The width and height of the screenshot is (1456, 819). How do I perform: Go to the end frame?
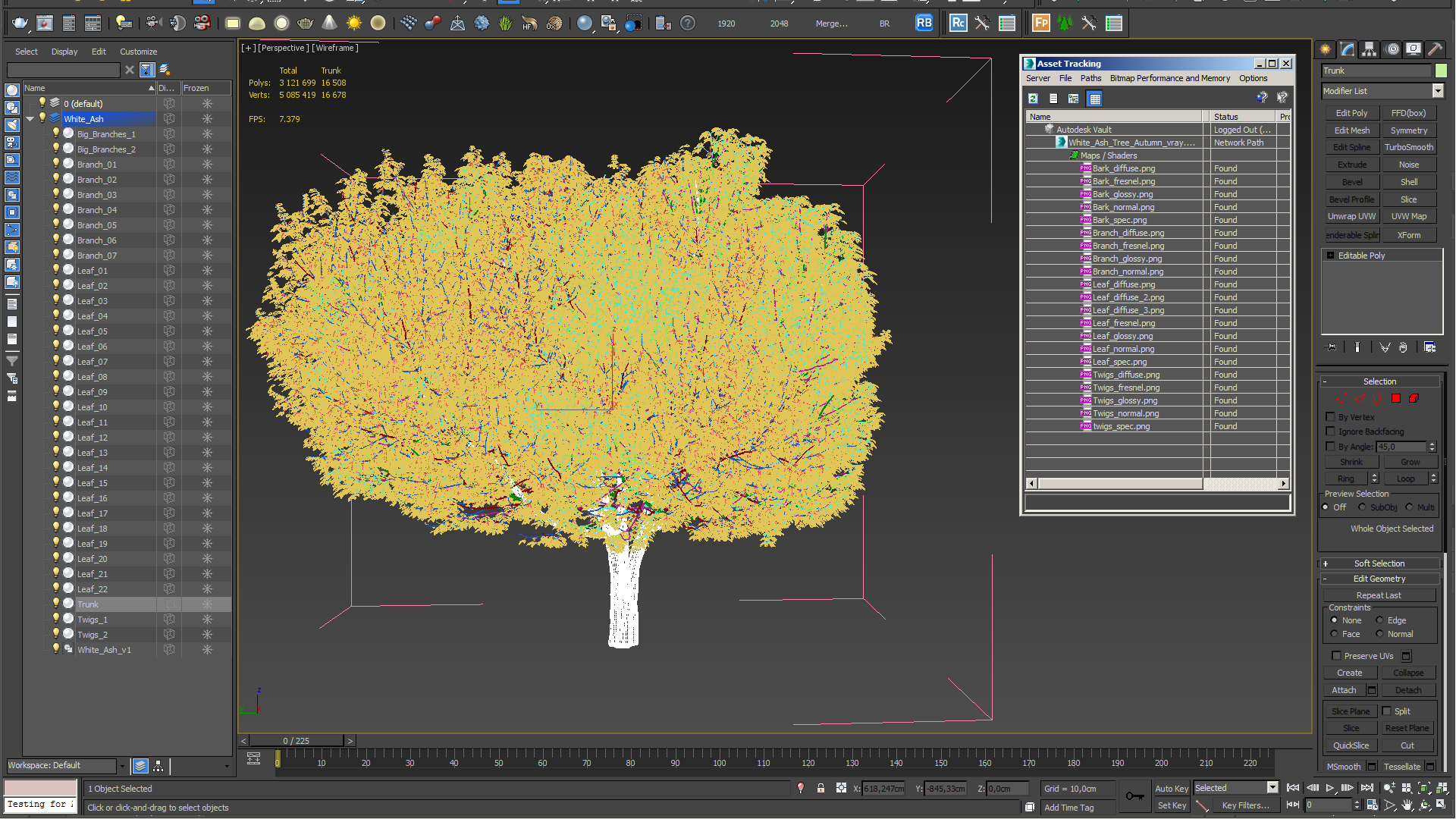tap(1367, 789)
